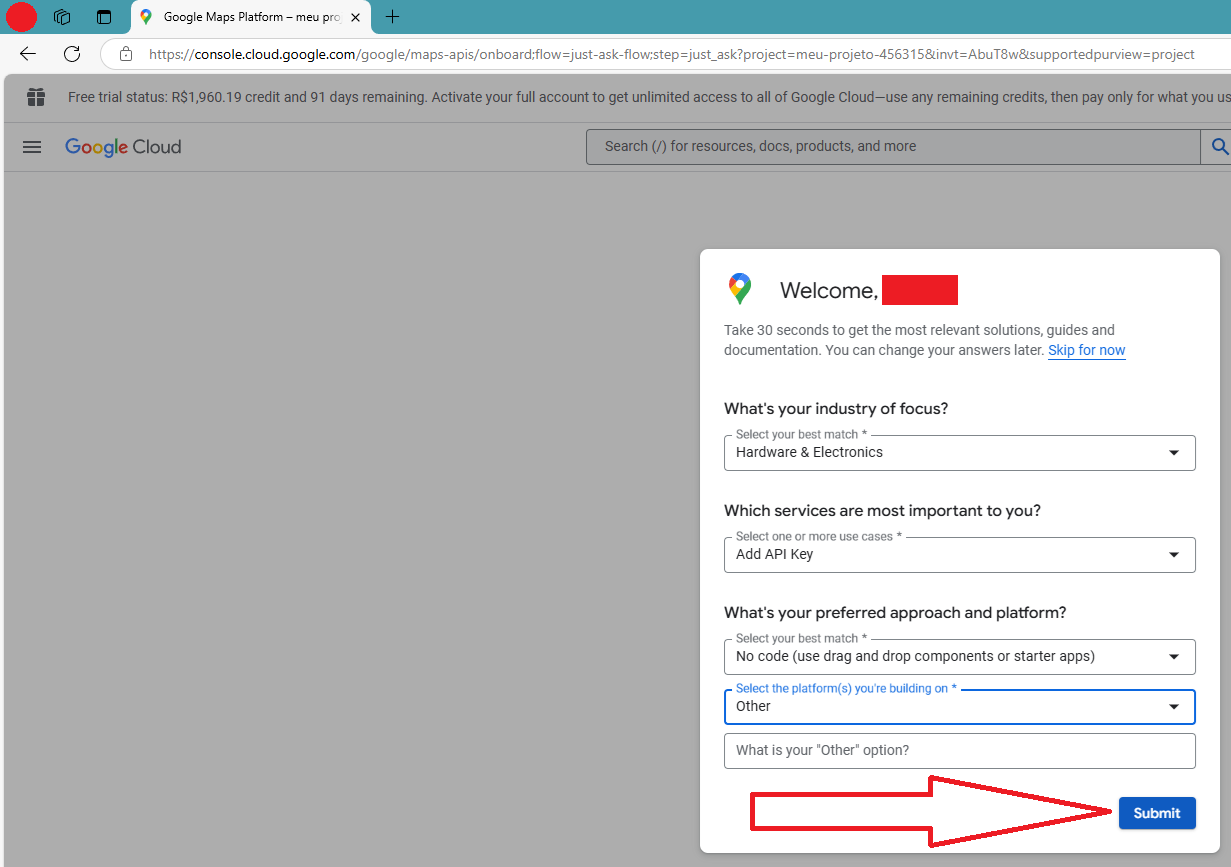Open a new browser tab
Screen dimensions: 1231x867
(x=391, y=17)
